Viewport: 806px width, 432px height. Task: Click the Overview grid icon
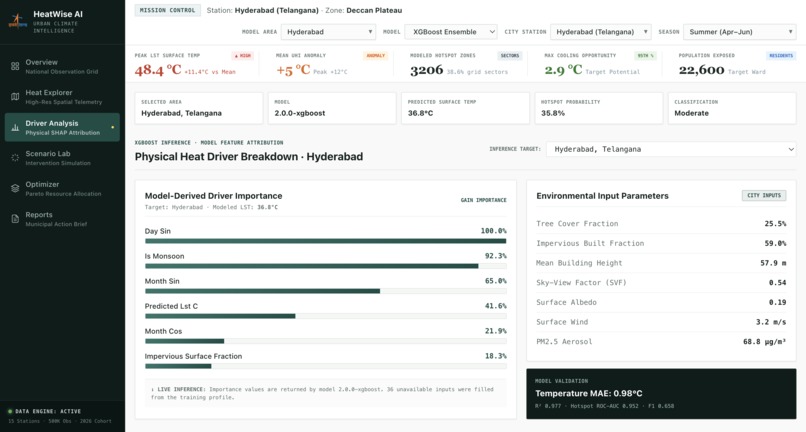15,66
